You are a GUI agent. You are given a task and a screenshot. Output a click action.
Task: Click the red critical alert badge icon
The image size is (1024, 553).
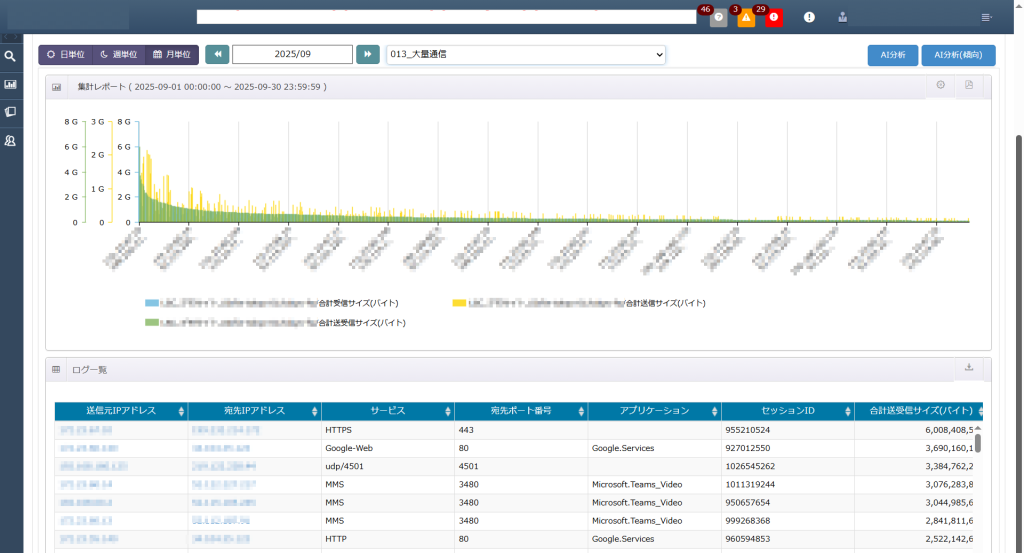coord(774,17)
